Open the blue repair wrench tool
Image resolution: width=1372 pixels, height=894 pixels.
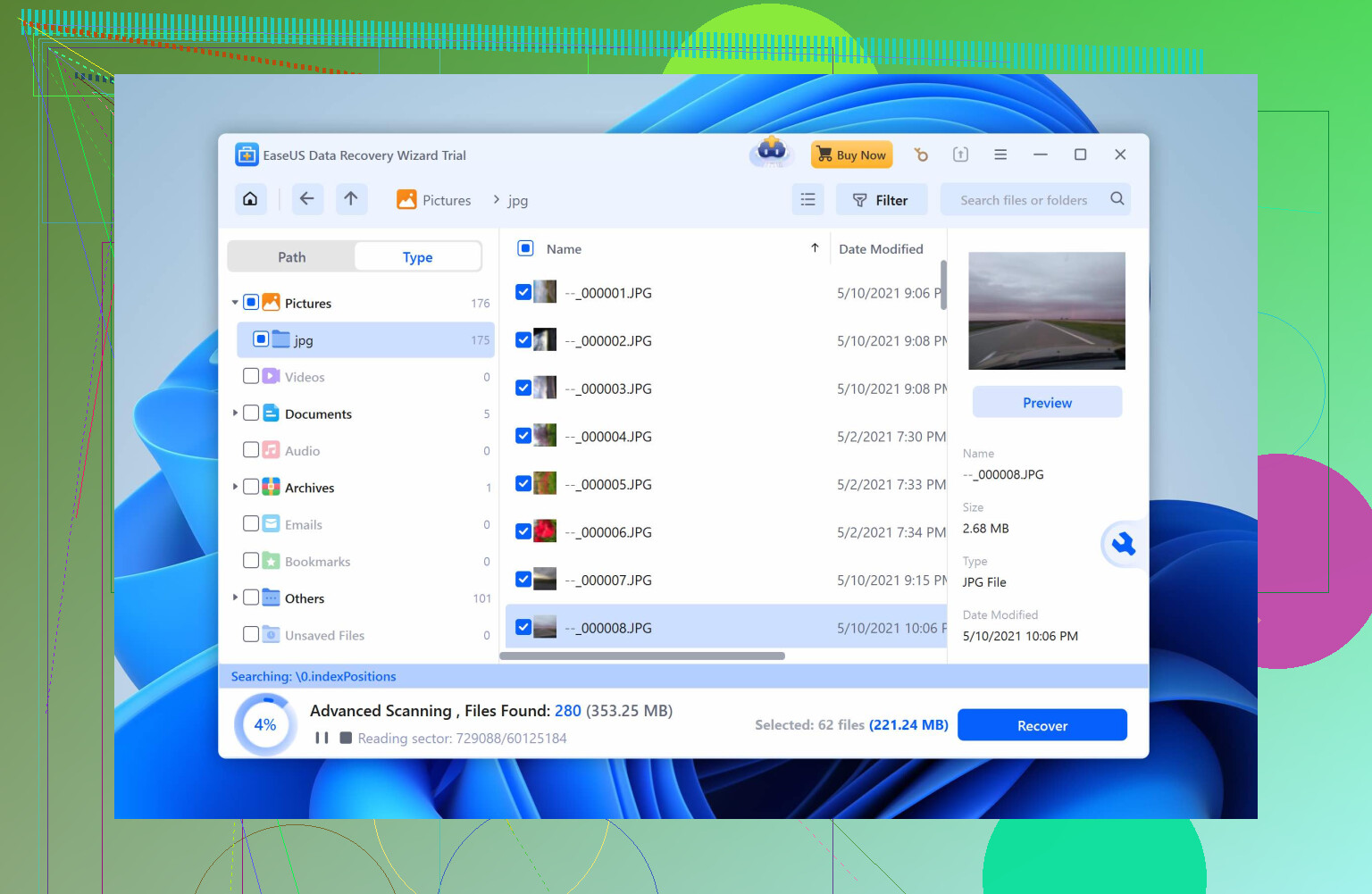(1123, 544)
